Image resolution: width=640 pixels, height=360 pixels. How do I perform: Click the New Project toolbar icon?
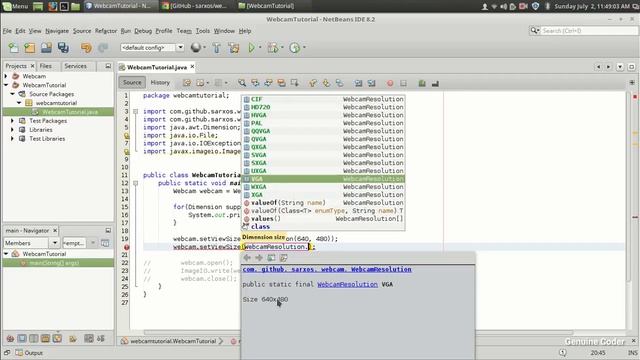click(29, 48)
